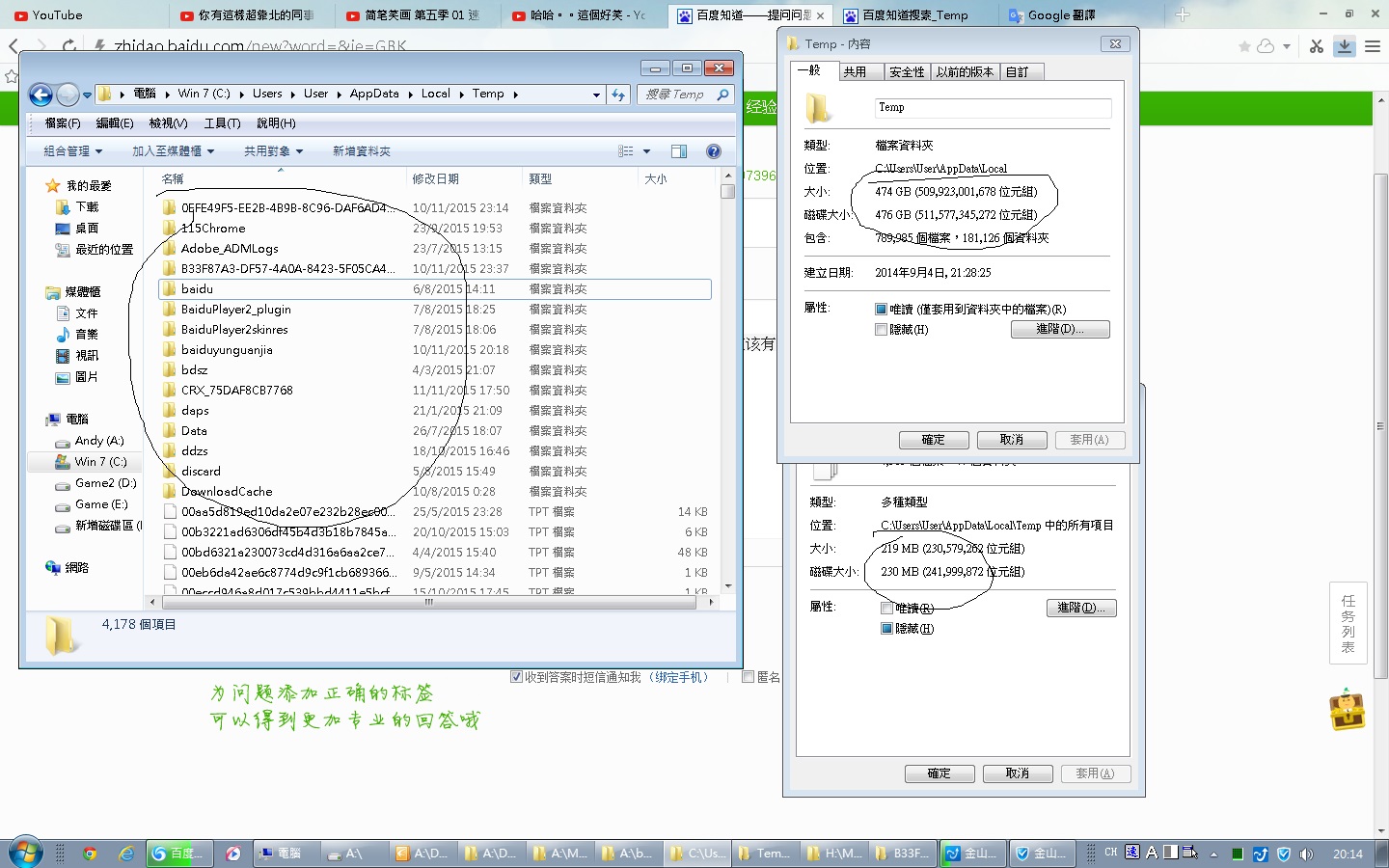This screenshot has width=1389, height=868.
Task: Expand the 共用對象 dropdown
Action: point(273,151)
